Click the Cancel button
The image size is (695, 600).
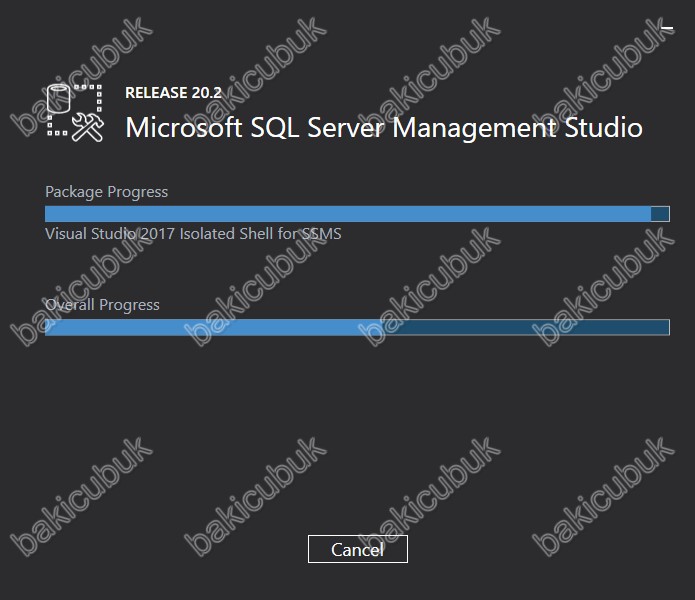(358, 549)
